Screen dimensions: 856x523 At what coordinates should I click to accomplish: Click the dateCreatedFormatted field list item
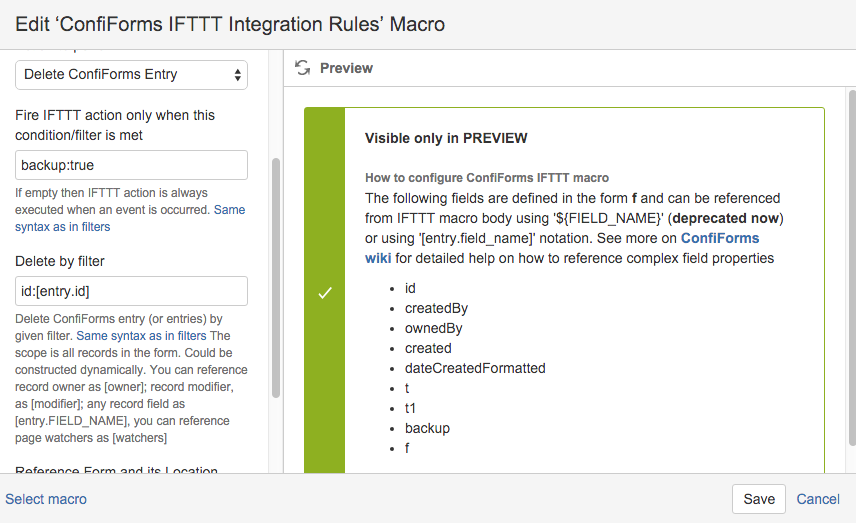coord(475,369)
